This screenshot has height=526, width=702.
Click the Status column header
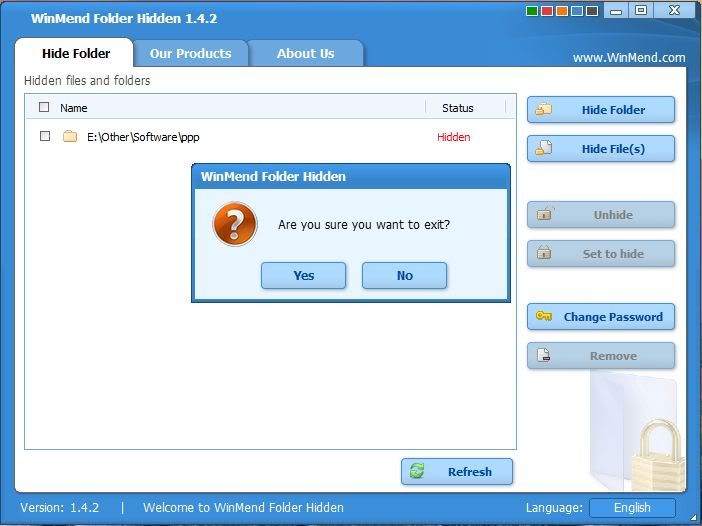tap(457, 108)
